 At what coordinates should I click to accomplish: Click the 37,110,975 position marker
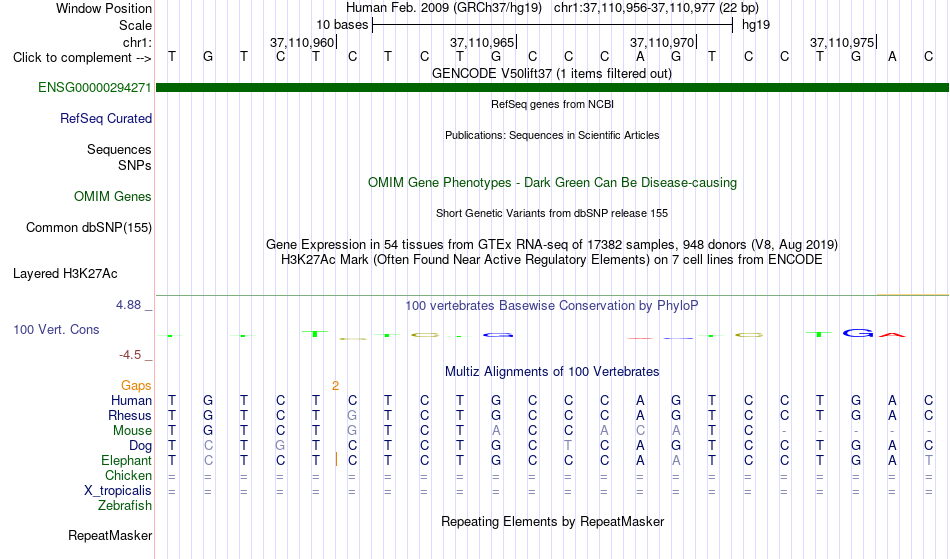[842, 42]
